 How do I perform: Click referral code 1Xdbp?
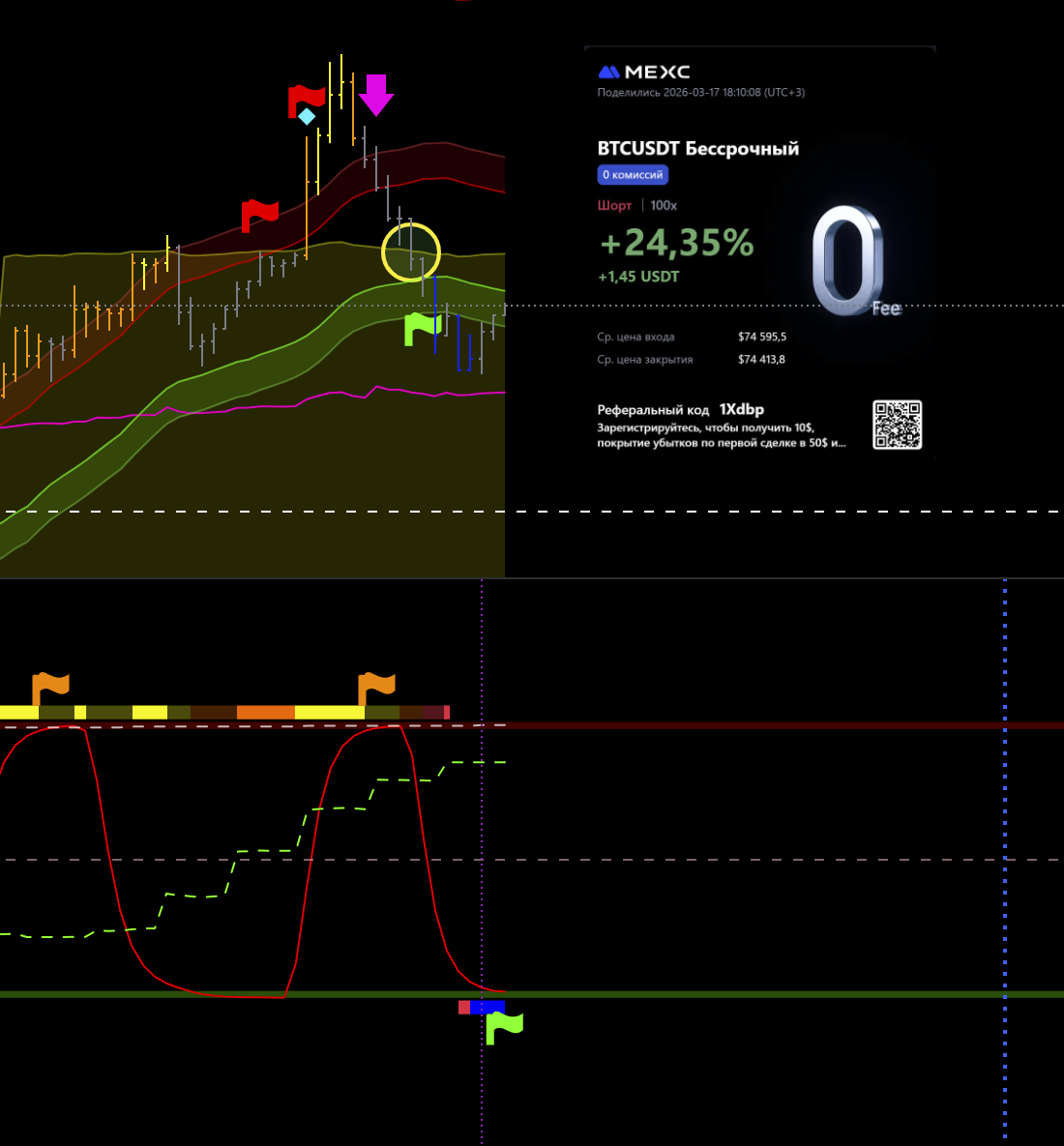741,409
